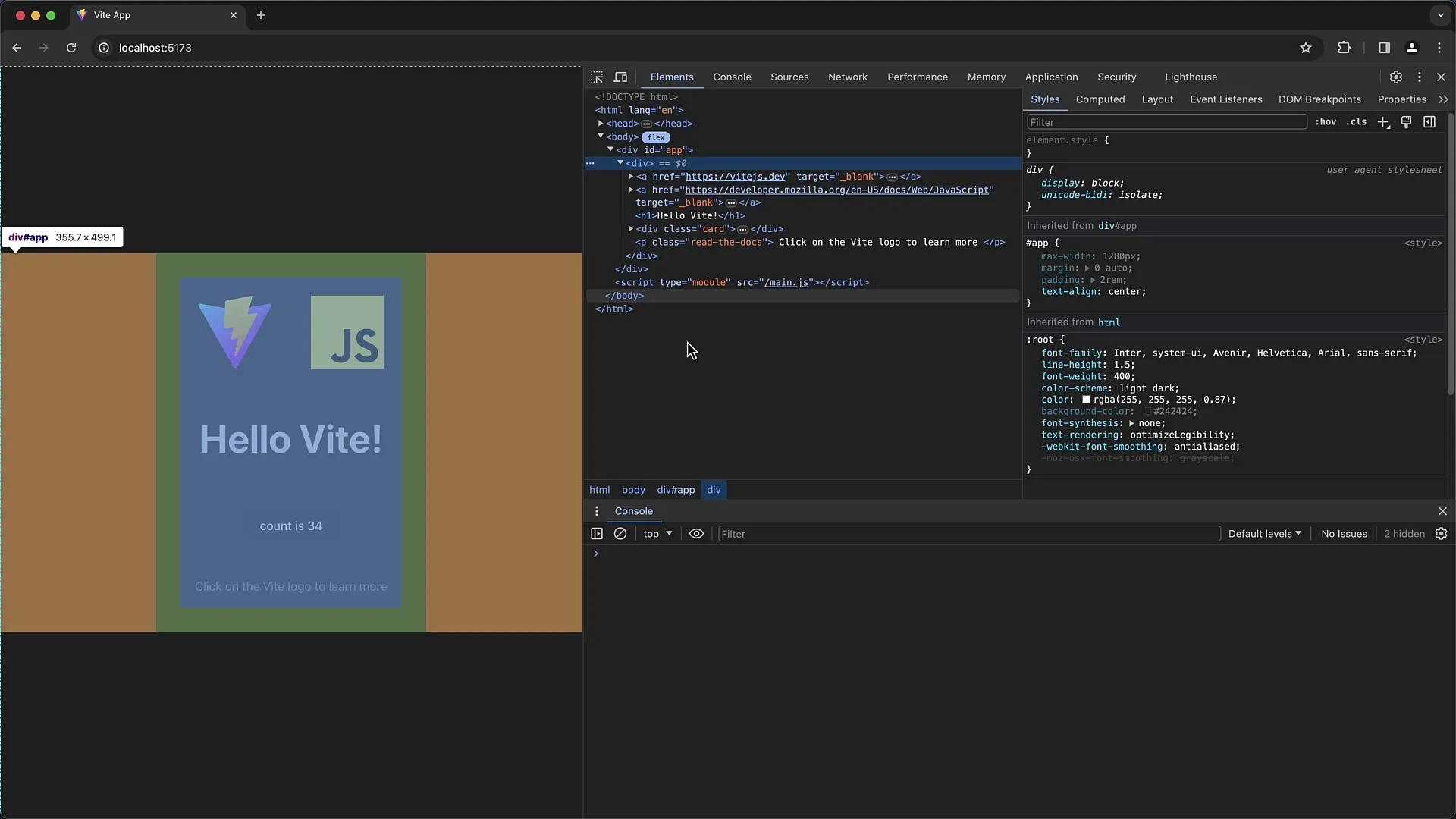Expand the vitejs.dev anchor node
This screenshot has height=819, width=1456.
pyautogui.click(x=630, y=177)
